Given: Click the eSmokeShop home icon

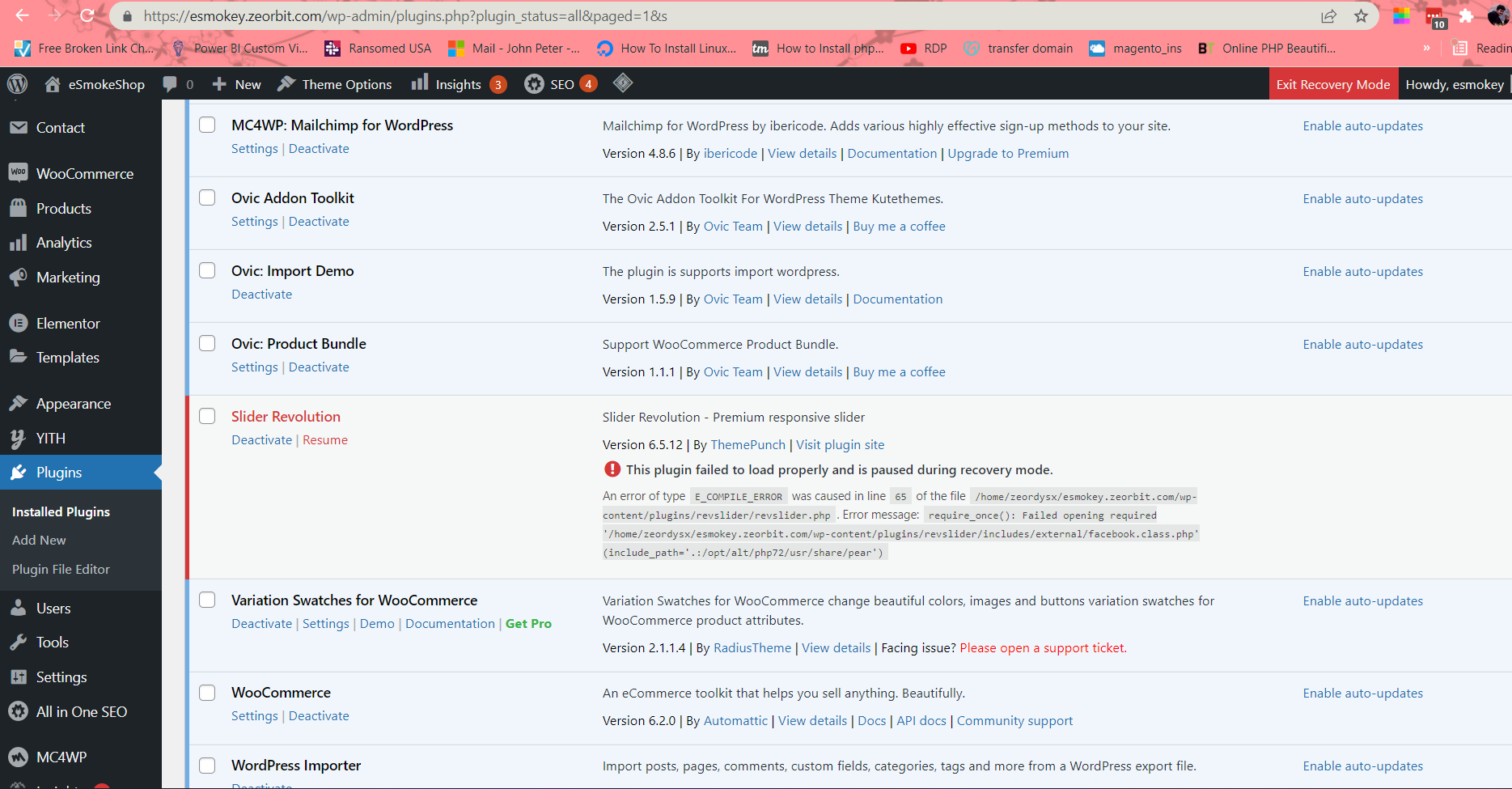Looking at the screenshot, I should [53, 84].
